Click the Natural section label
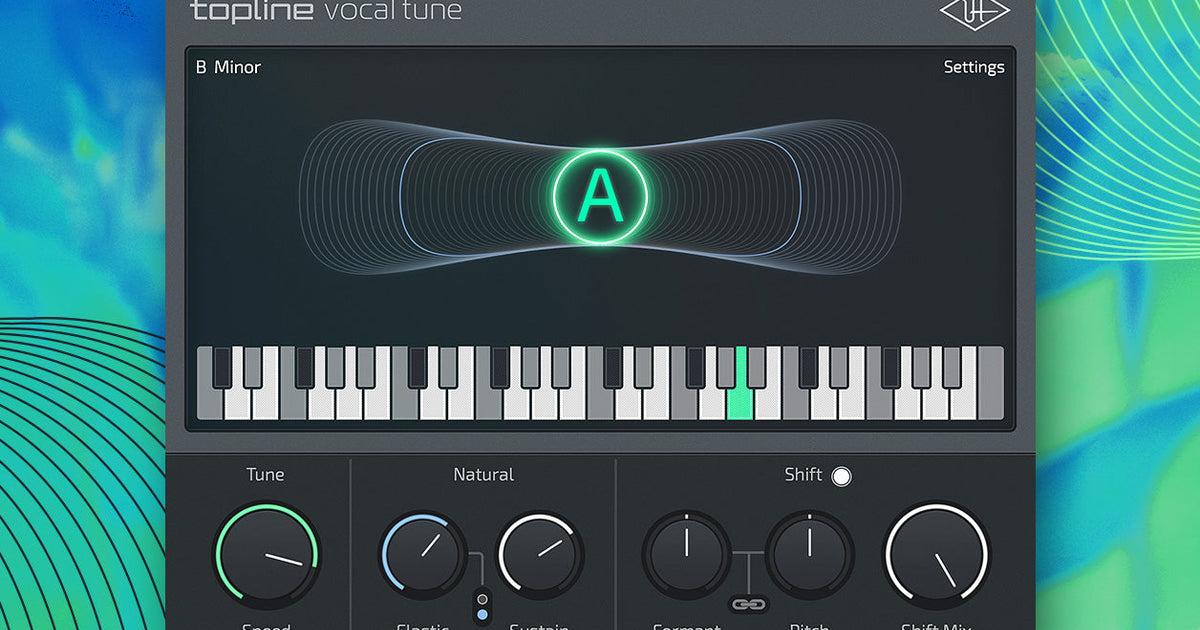 pos(484,474)
